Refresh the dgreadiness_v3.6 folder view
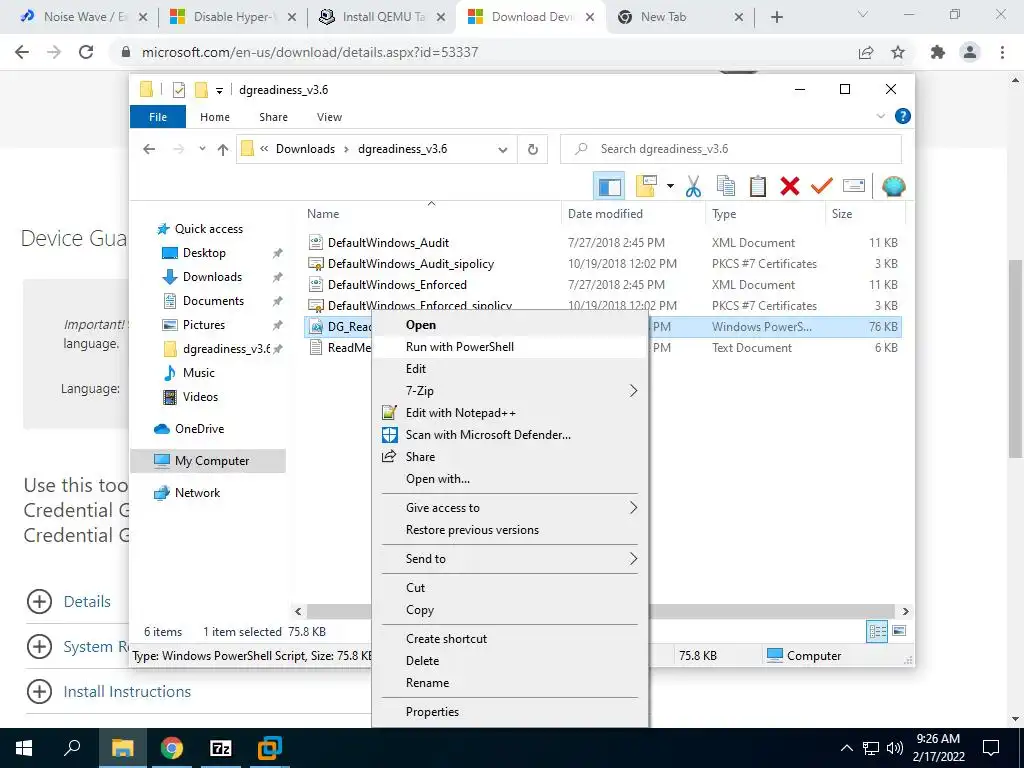The image size is (1024, 768). (533, 150)
